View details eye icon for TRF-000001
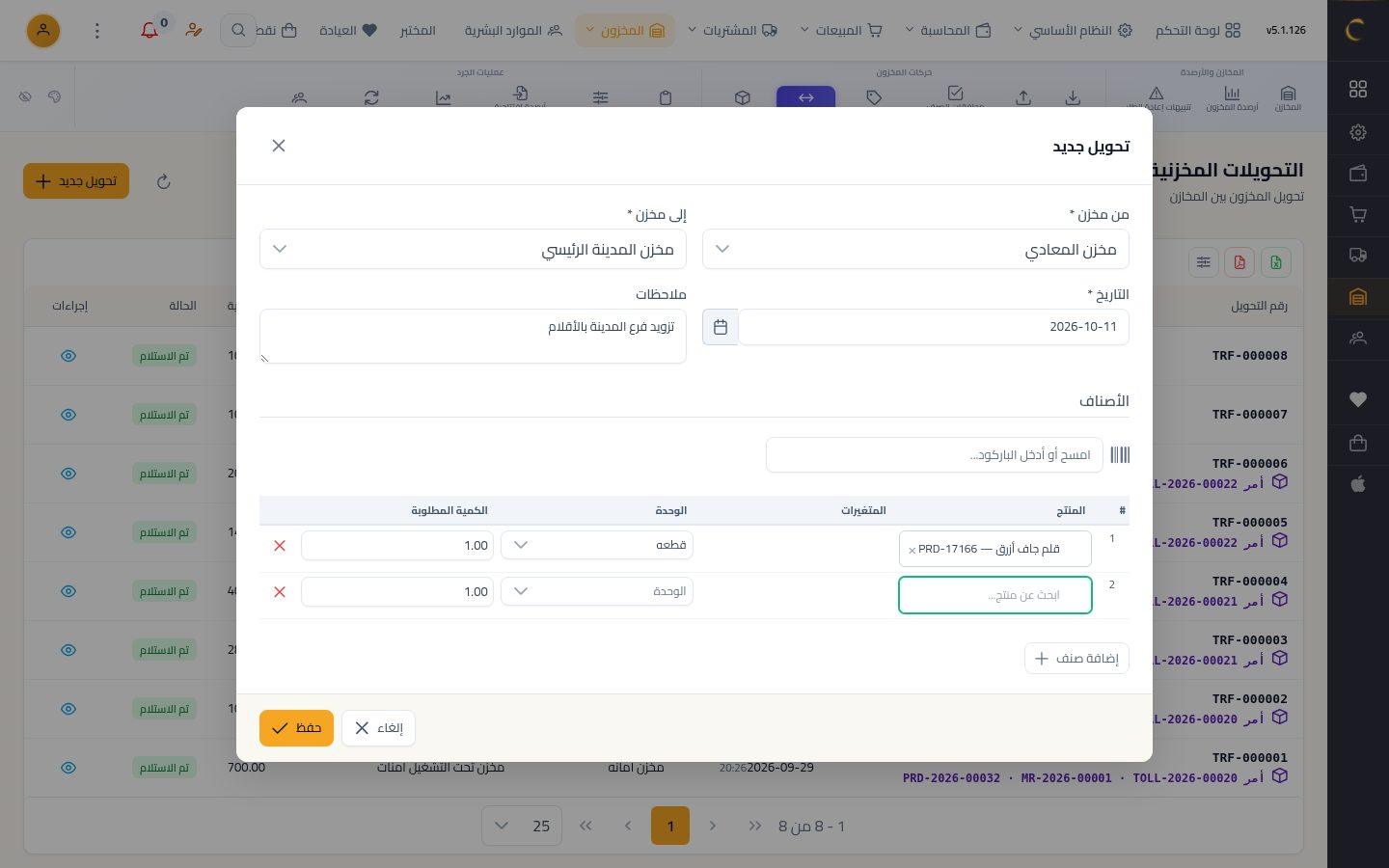 pos(68,768)
